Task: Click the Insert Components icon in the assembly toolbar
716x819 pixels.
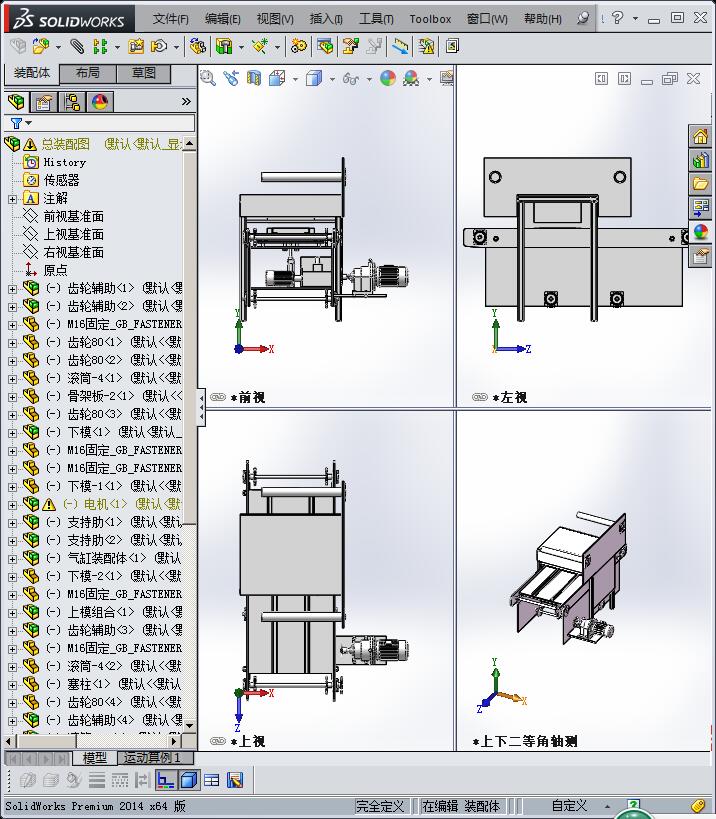Action: tap(41, 46)
